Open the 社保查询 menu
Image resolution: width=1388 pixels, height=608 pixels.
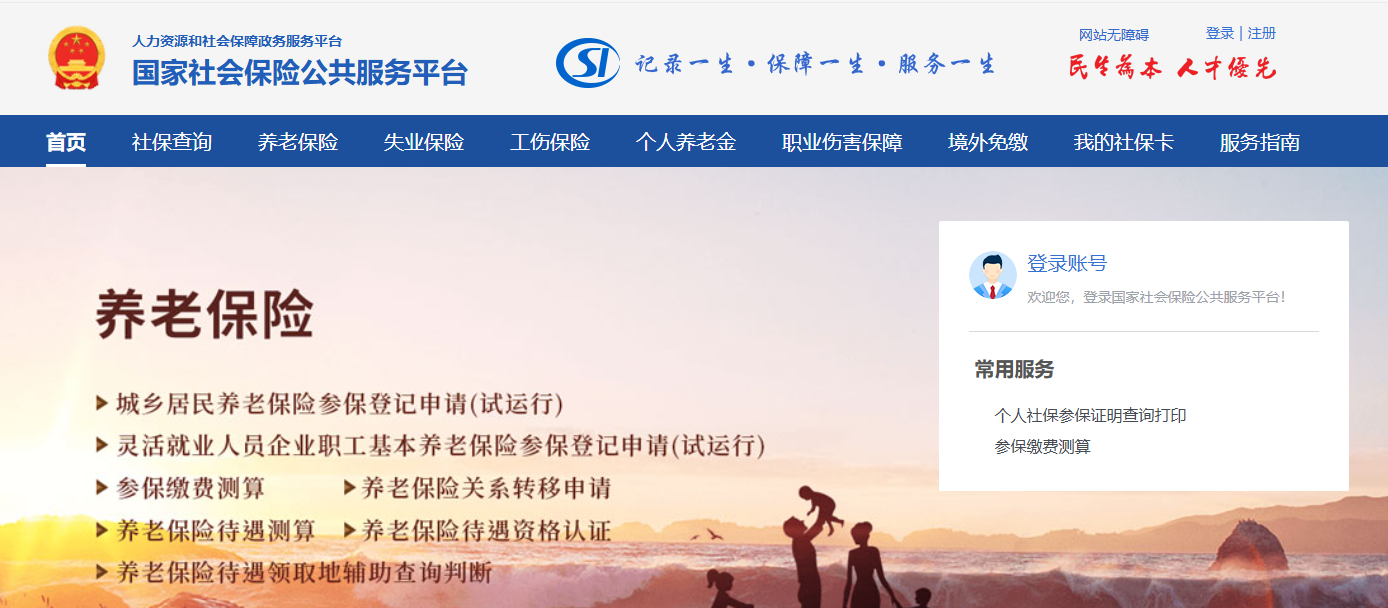(x=172, y=142)
